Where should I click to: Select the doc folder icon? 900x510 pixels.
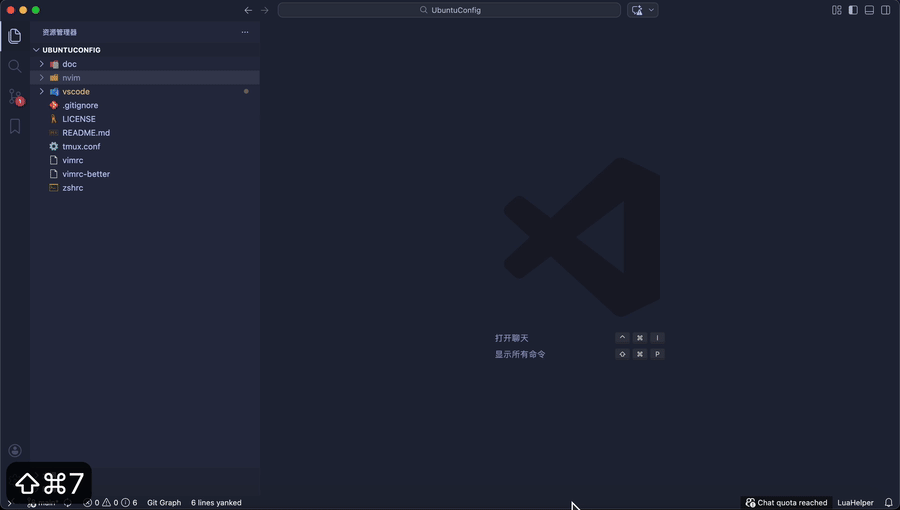[54, 64]
